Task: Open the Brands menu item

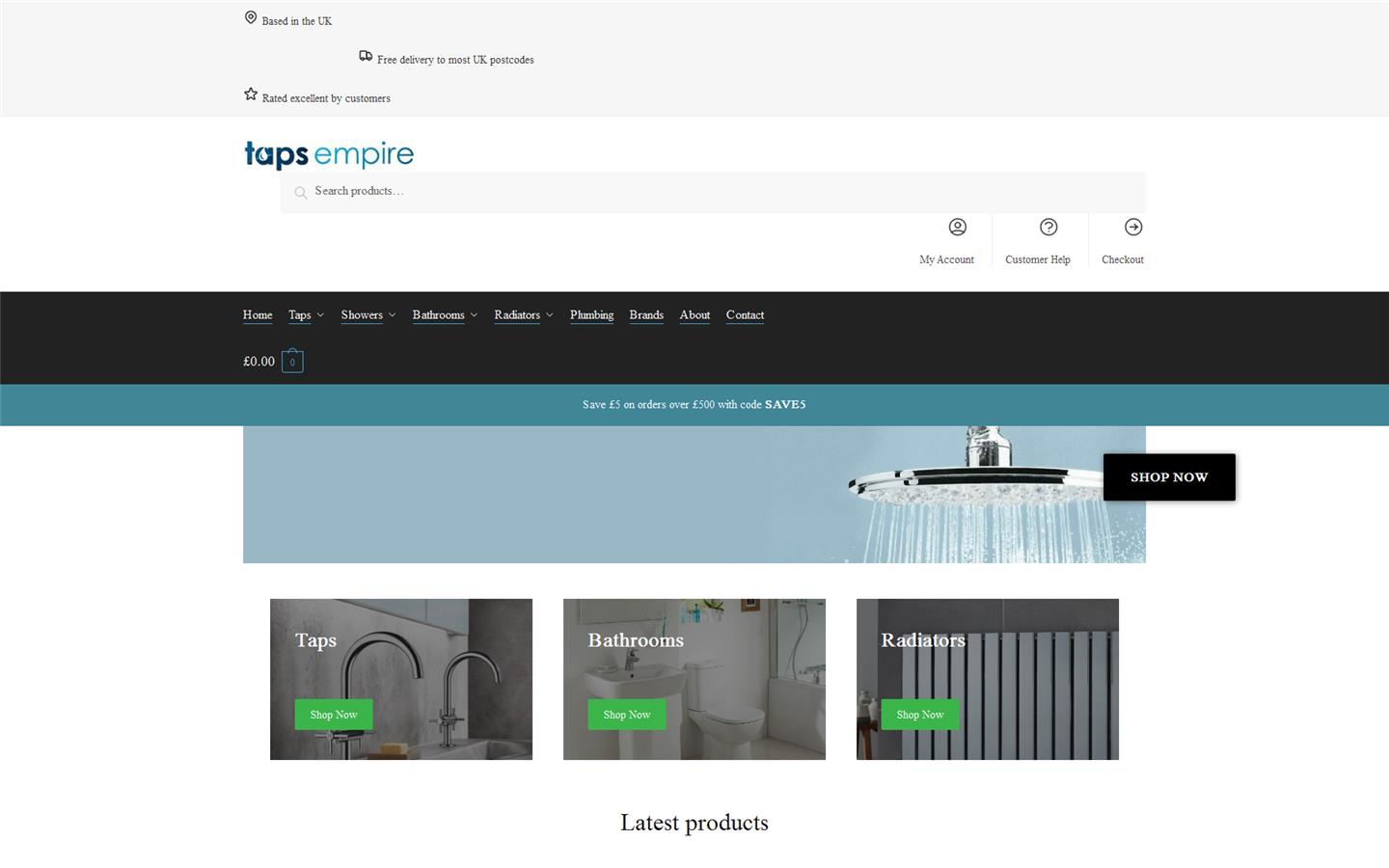Action: (646, 315)
